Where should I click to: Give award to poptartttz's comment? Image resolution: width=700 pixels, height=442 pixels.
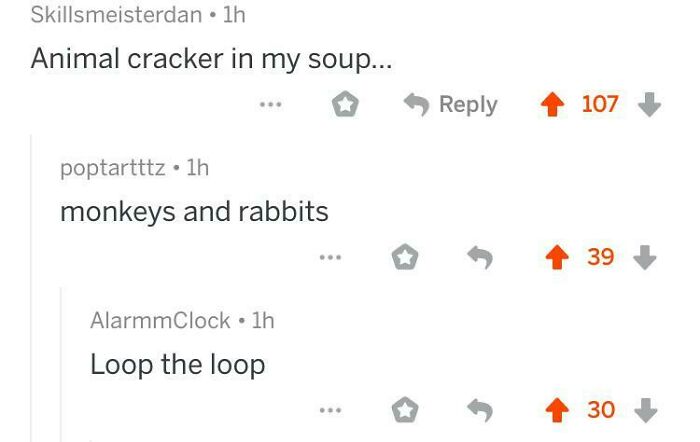click(405, 257)
